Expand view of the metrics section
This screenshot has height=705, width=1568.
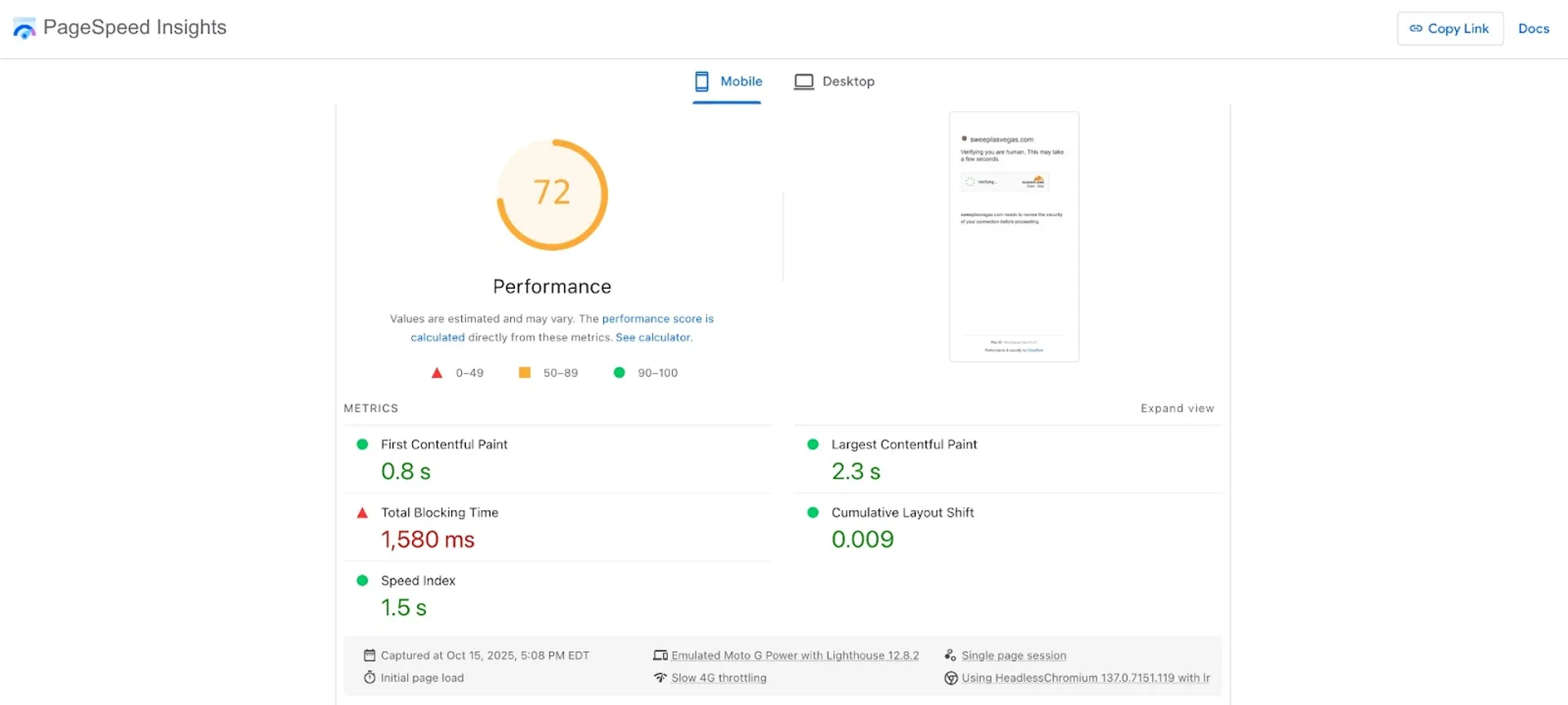[1176, 408]
